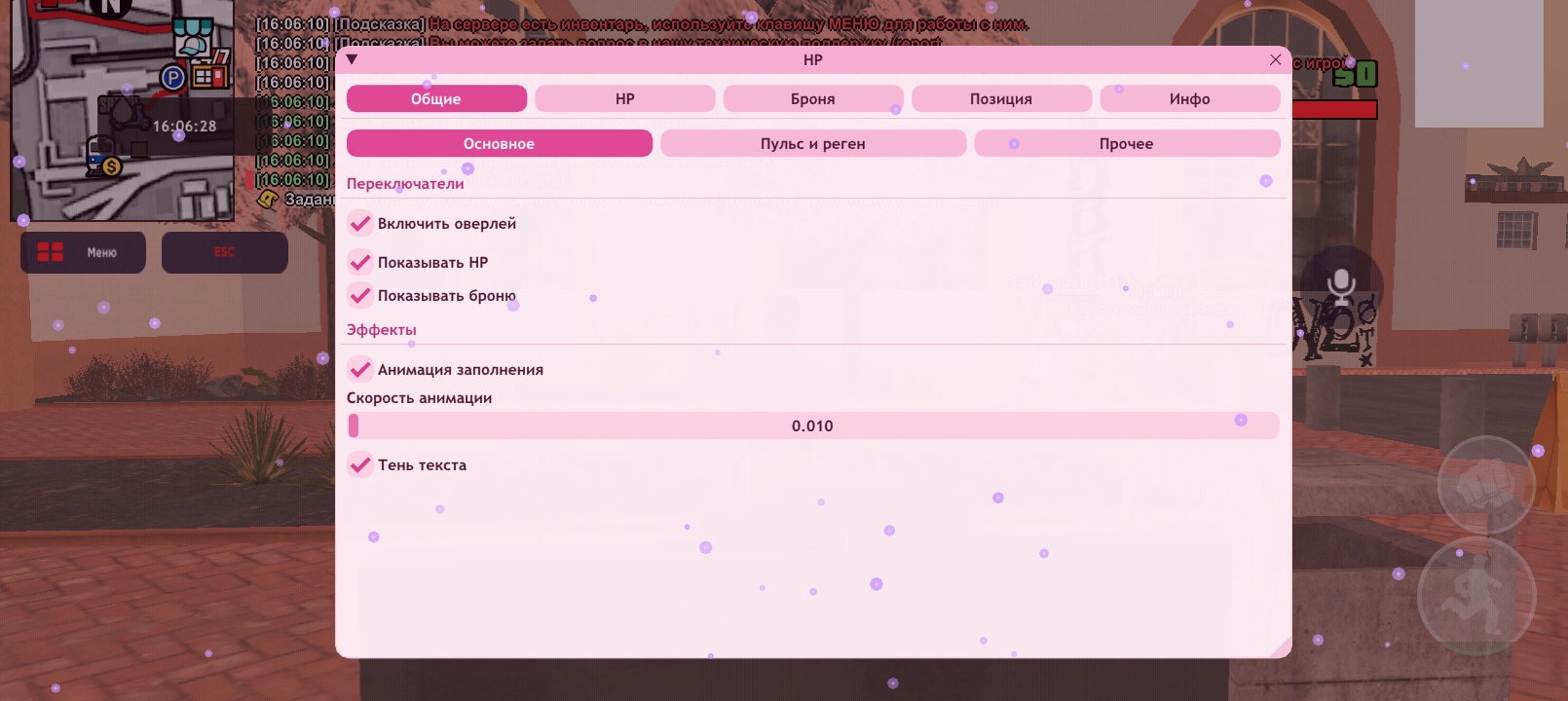
Task: Toggle the Включить оверлей checkbox
Action: click(x=360, y=223)
